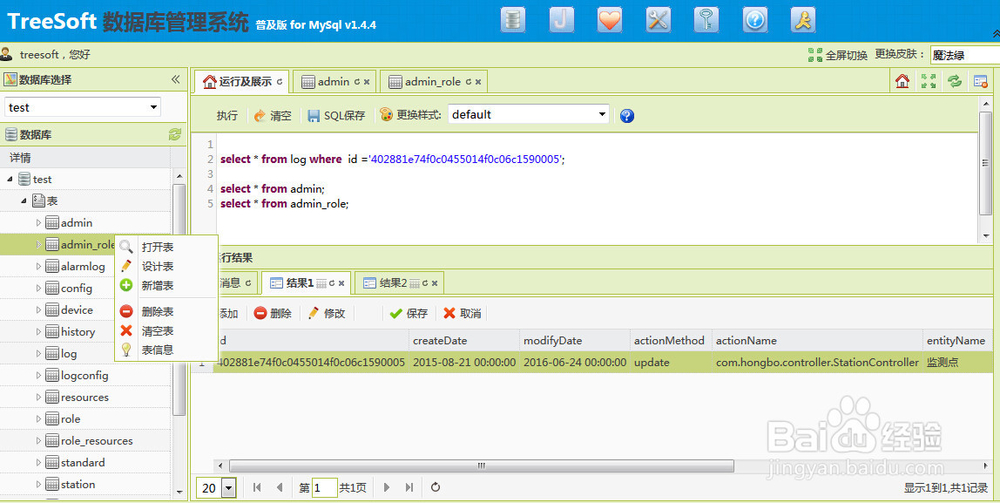
Task: Select the config table in tree
Action: click(76, 288)
